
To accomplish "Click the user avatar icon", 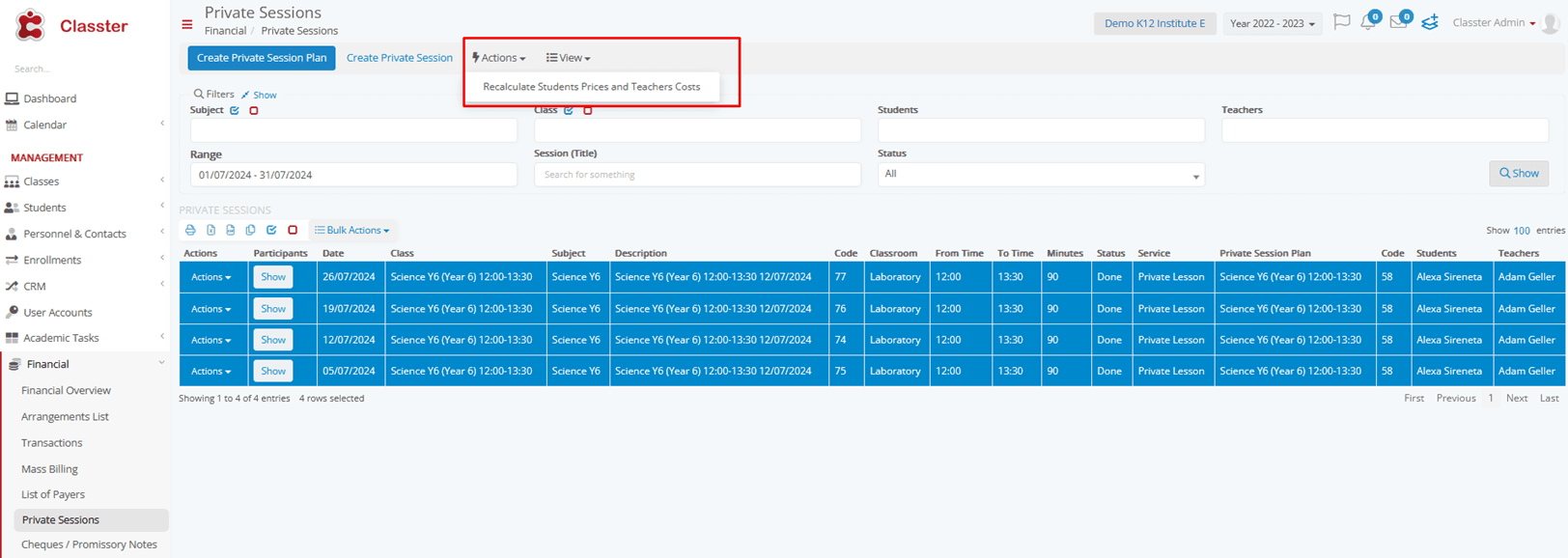I will coord(1551,23).
